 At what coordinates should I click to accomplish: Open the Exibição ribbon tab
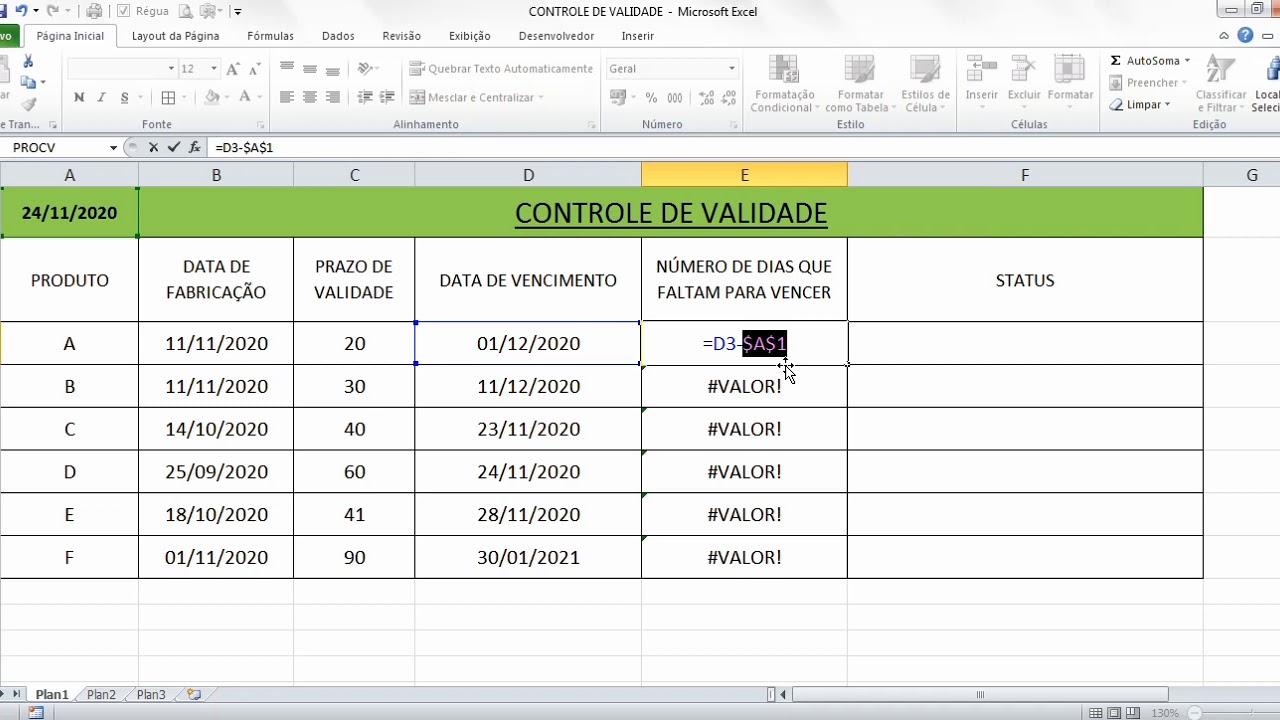coord(470,36)
